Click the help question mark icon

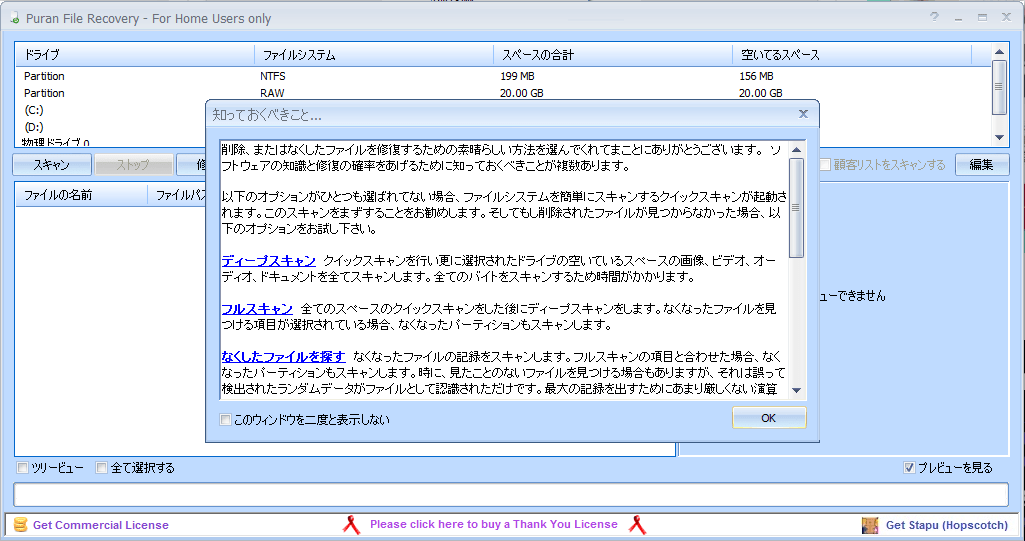(935, 18)
